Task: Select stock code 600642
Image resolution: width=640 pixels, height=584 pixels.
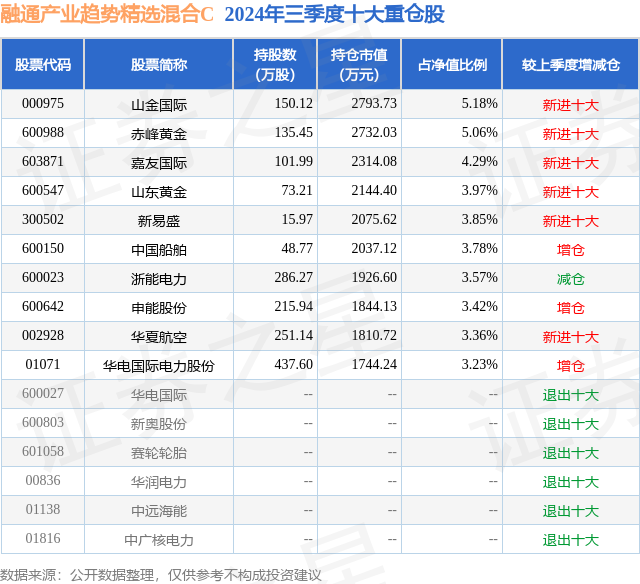Action: (43, 306)
